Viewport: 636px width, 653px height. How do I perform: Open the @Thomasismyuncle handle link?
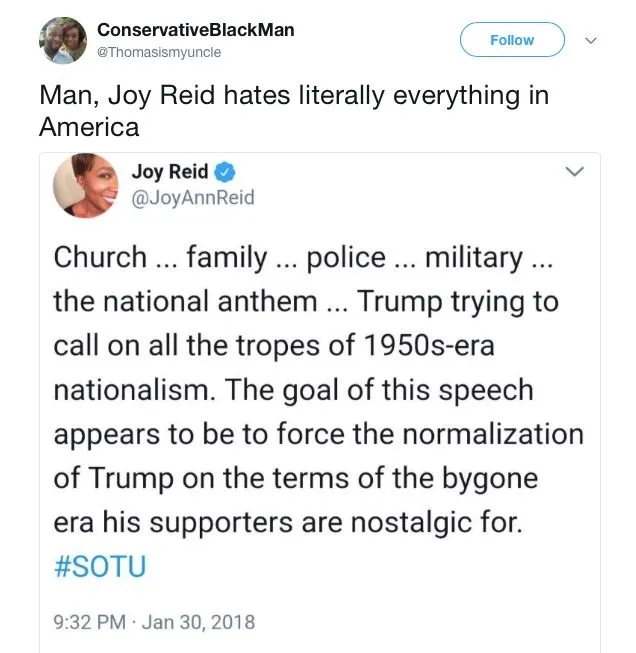[x=159, y=51]
